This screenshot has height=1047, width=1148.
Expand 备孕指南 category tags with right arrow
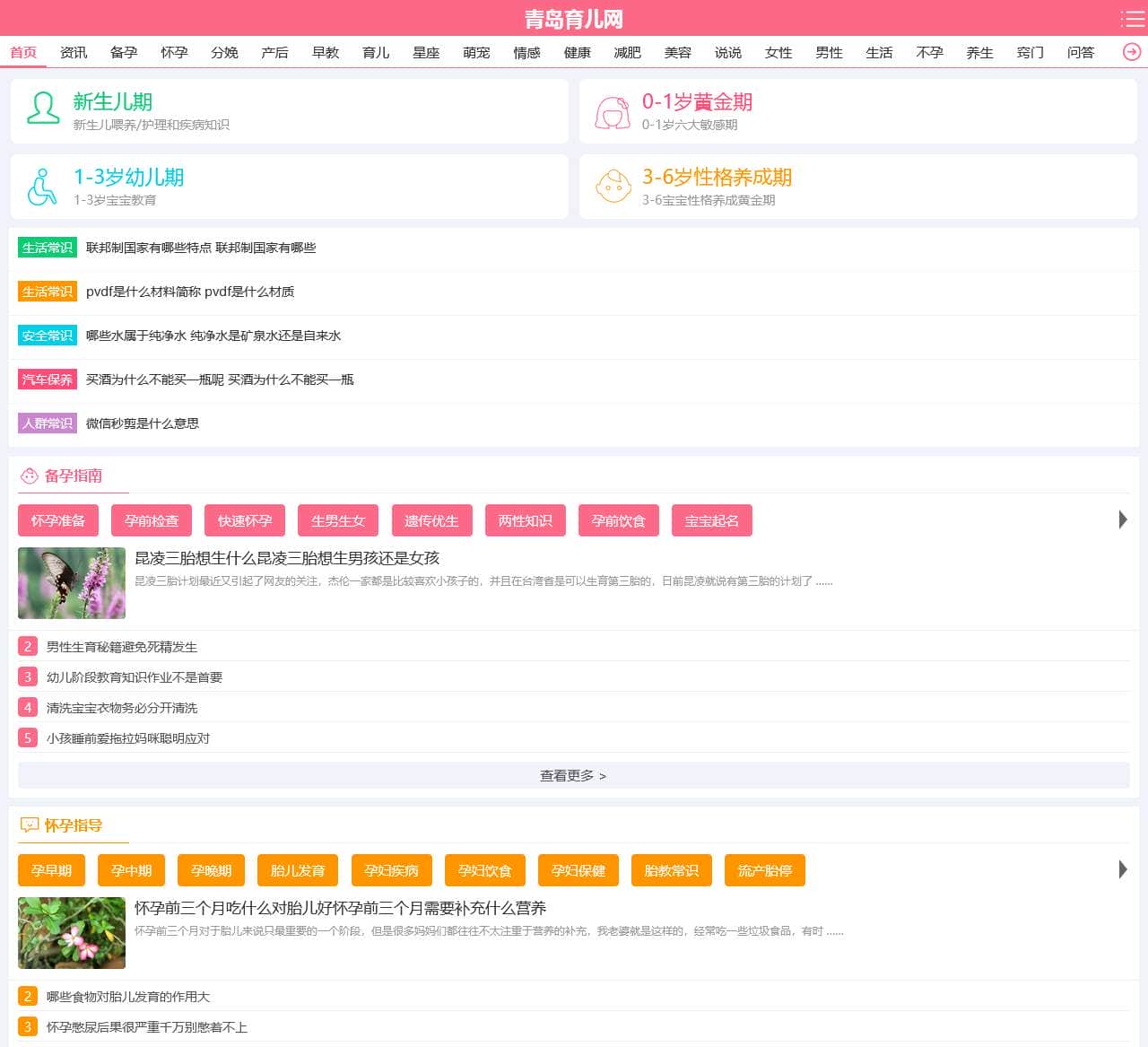click(1122, 519)
